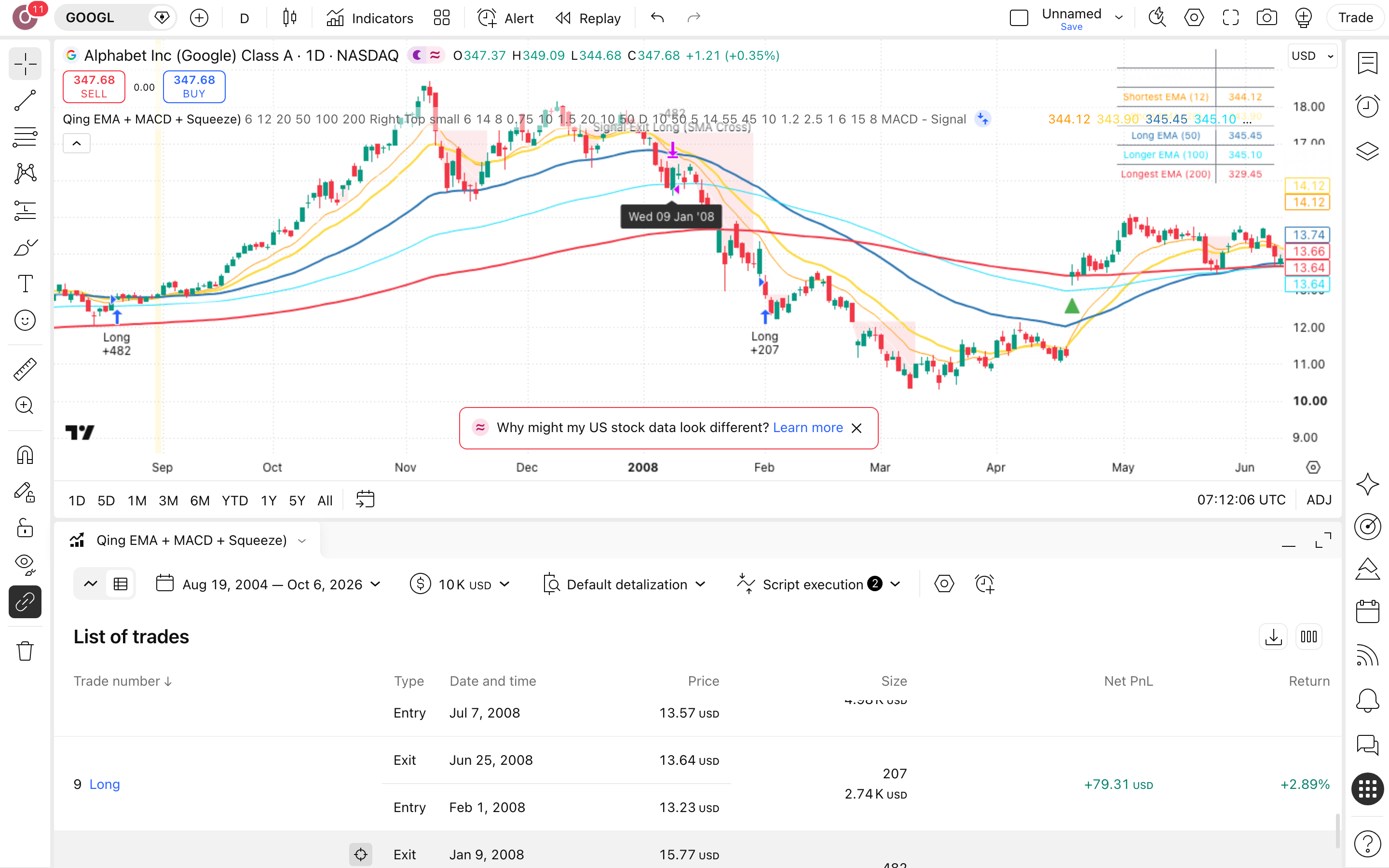Screen dimensions: 1389x868
Task: Open the emoji icons tool
Action: pos(25,320)
